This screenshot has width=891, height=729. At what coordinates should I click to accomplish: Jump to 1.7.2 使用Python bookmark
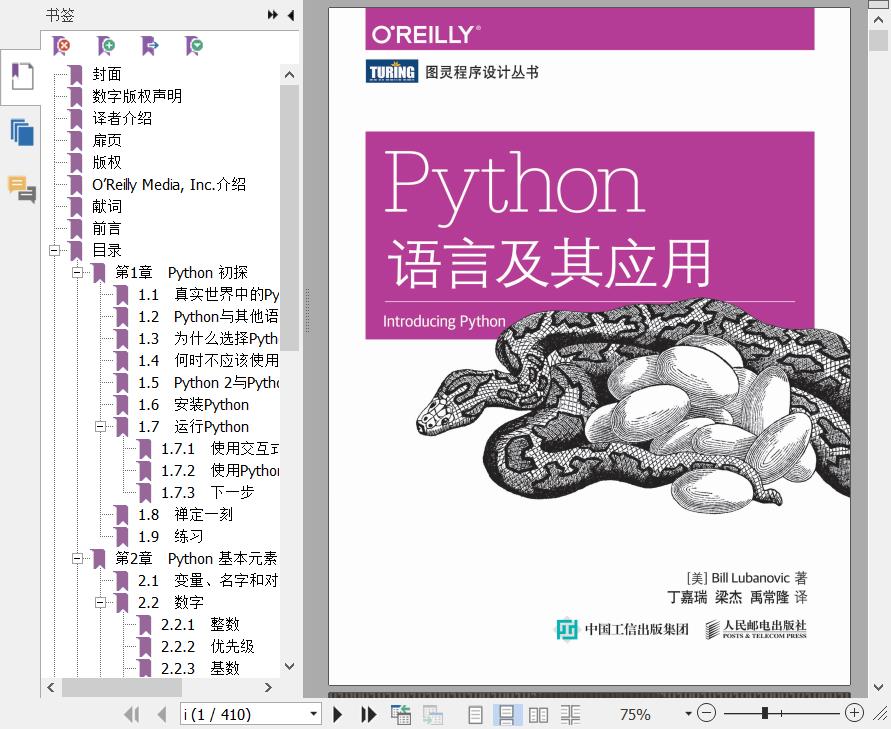coord(220,470)
